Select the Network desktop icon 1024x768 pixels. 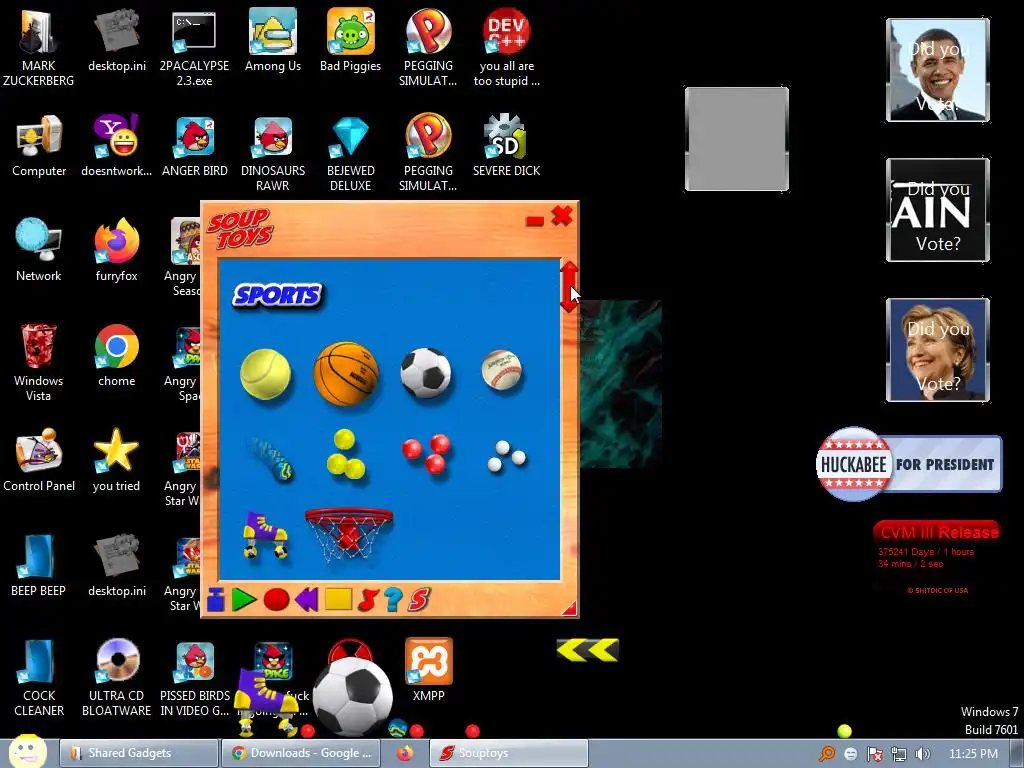pyautogui.click(x=39, y=250)
